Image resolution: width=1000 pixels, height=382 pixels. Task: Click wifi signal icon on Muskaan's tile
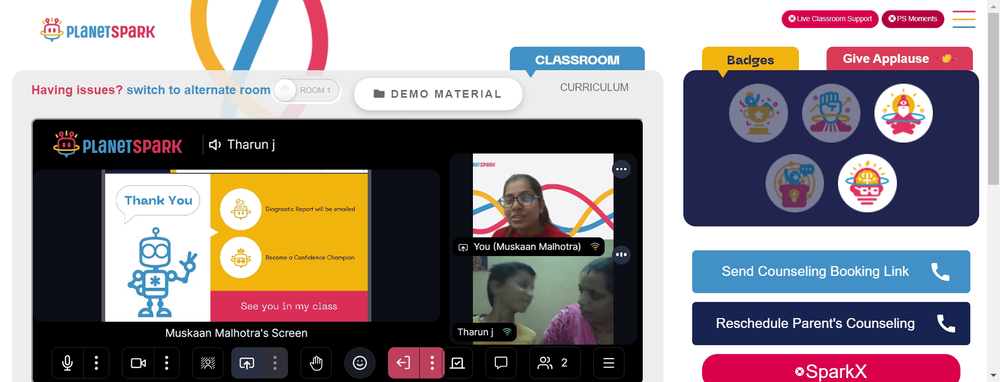click(595, 246)
